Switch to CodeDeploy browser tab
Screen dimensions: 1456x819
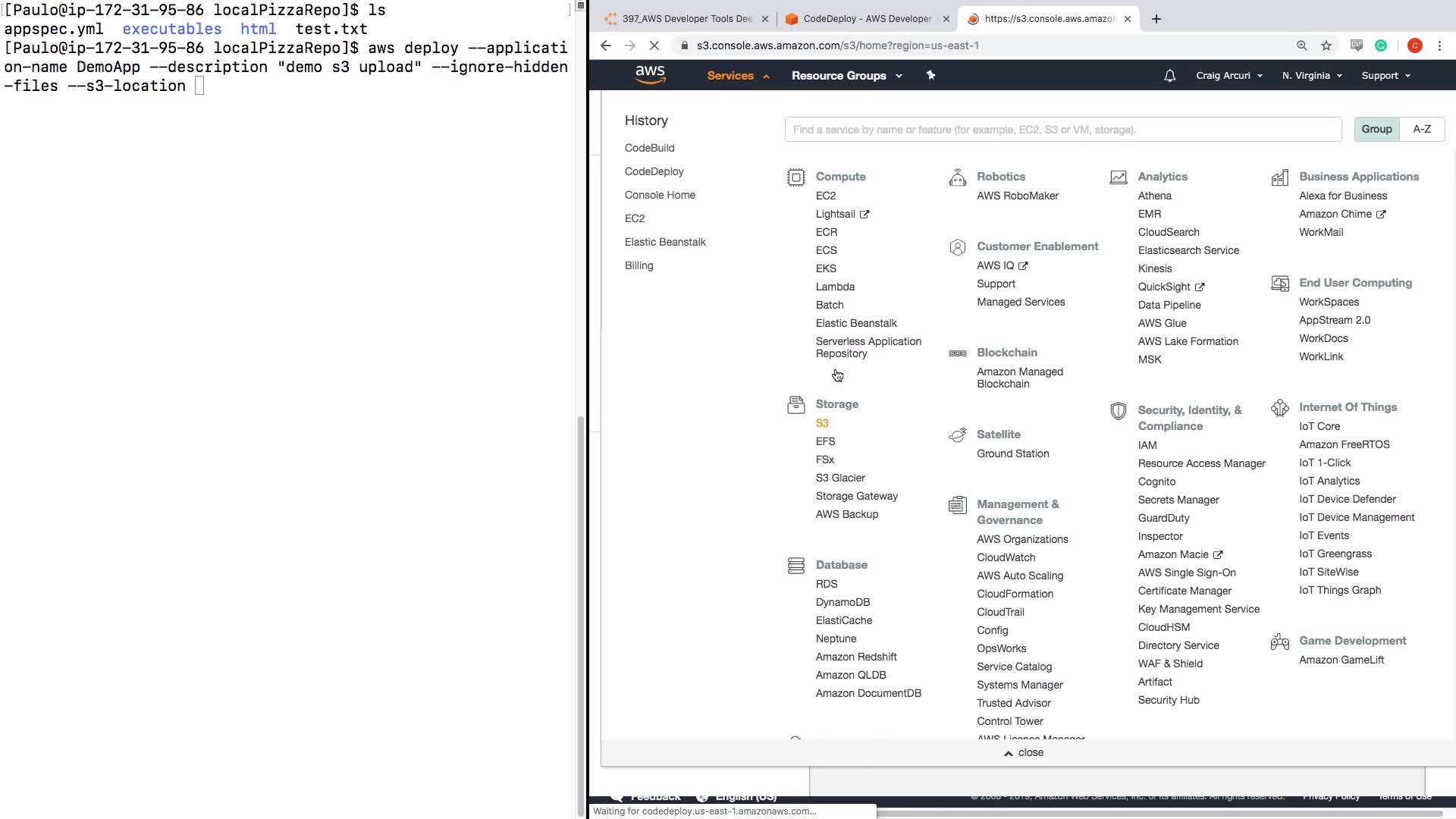click(867, 19)
